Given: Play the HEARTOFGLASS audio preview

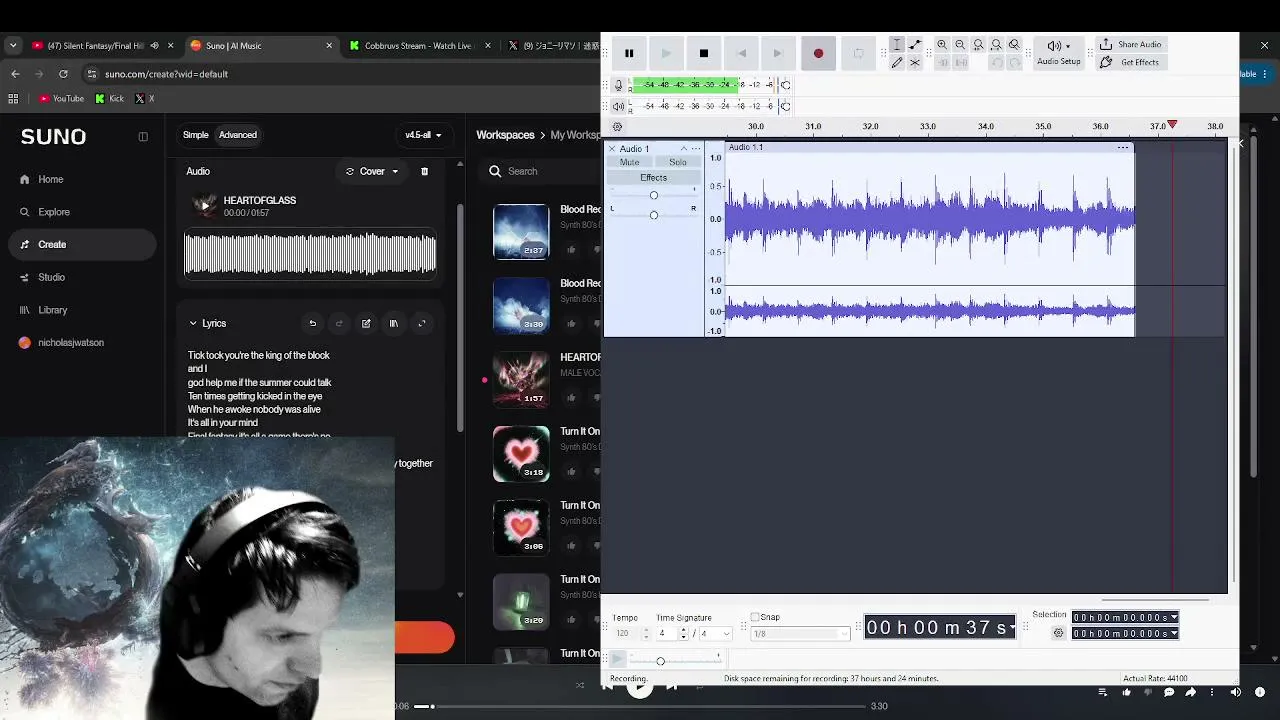Looking at the screenshot, I should click(204, 206).
